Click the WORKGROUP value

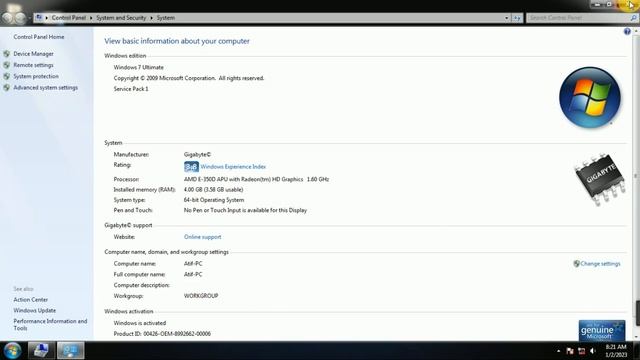tap(201, 296)
